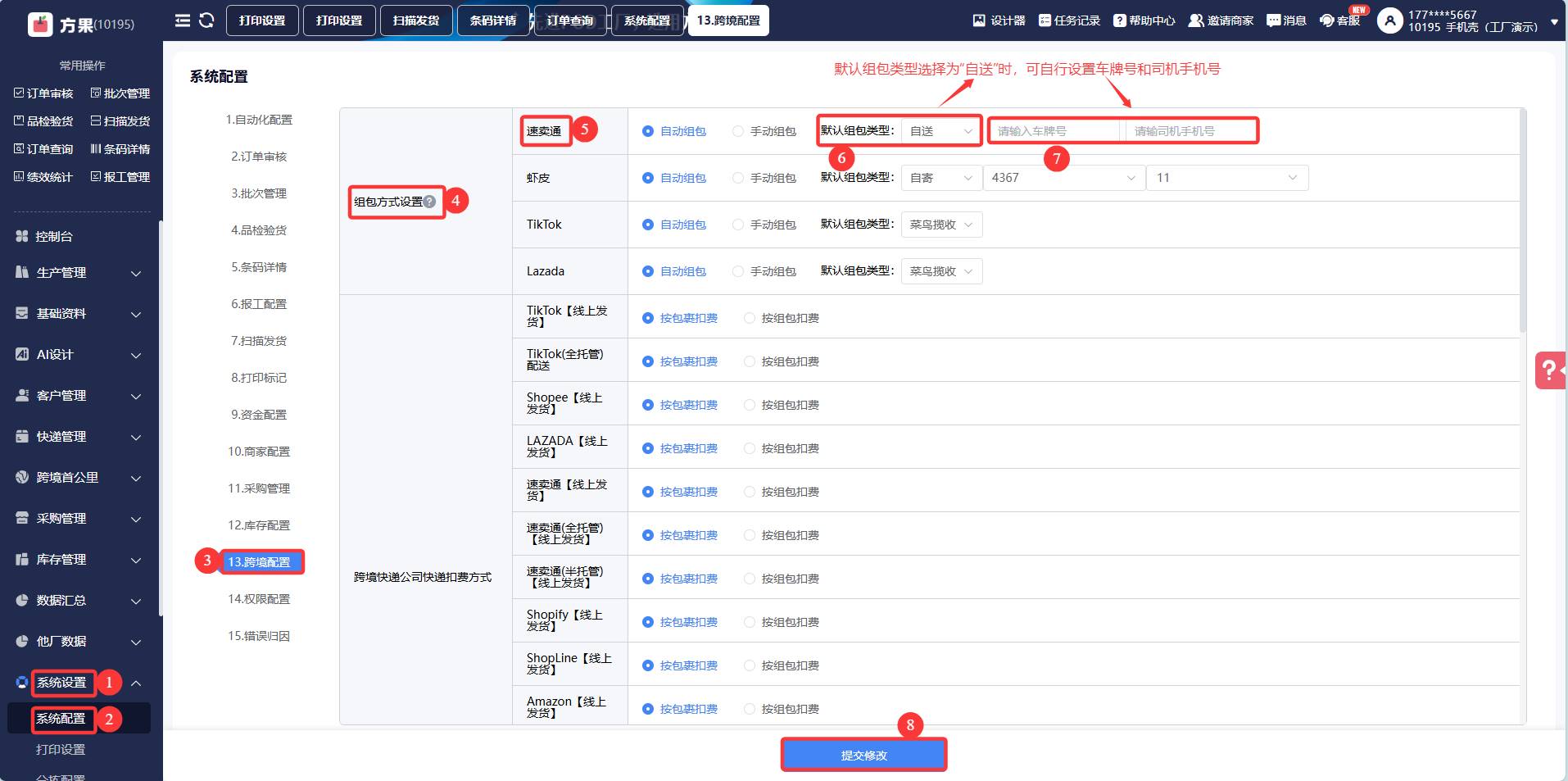Open the 虾皮 dropdown showing 11

1227,178
